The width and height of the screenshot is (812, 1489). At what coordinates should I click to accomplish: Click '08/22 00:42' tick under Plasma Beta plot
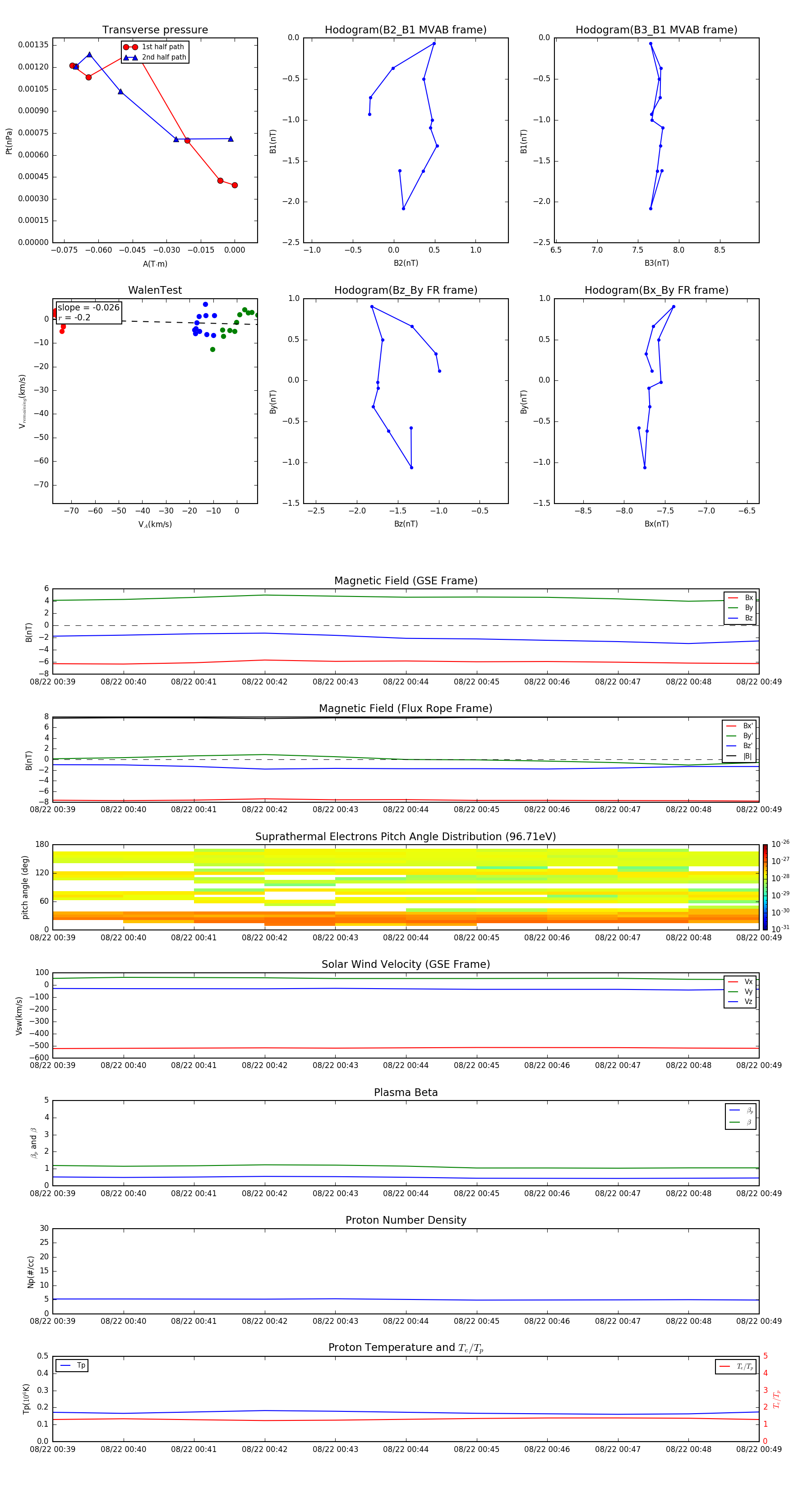[265, 1193]
